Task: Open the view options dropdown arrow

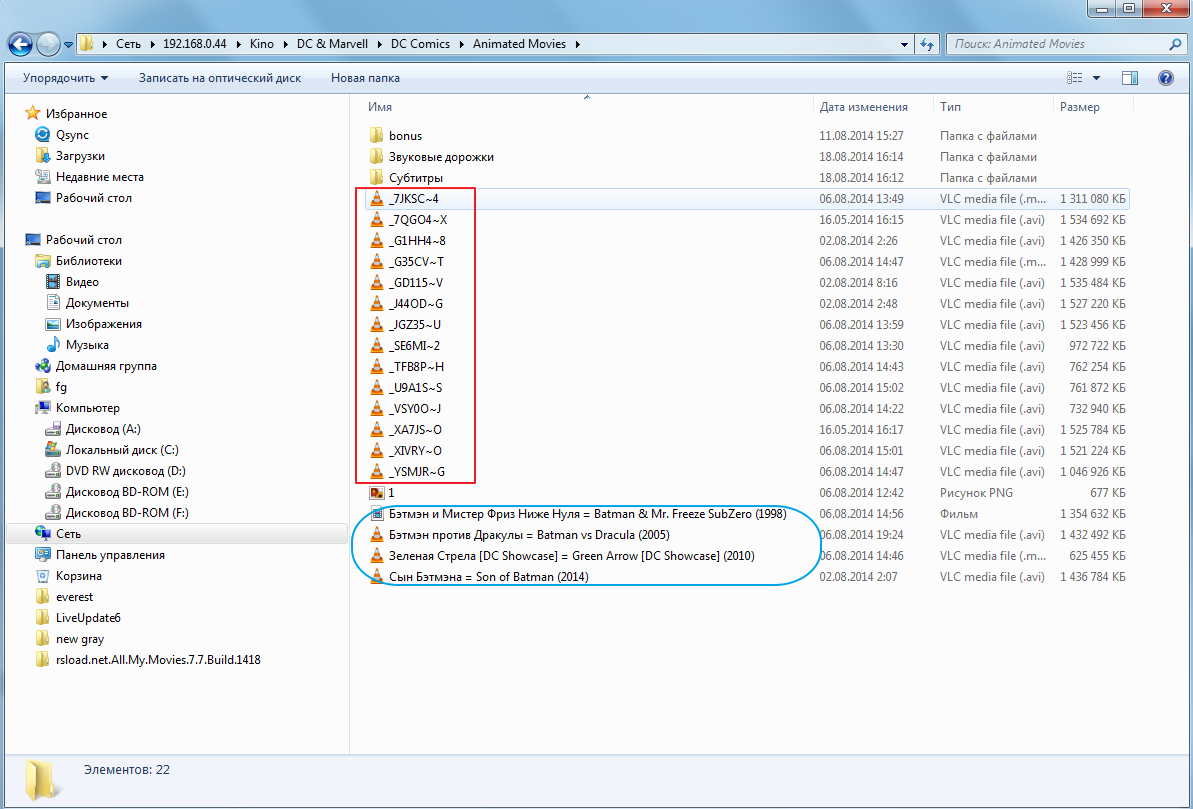Action: [x=1096, y=78]
